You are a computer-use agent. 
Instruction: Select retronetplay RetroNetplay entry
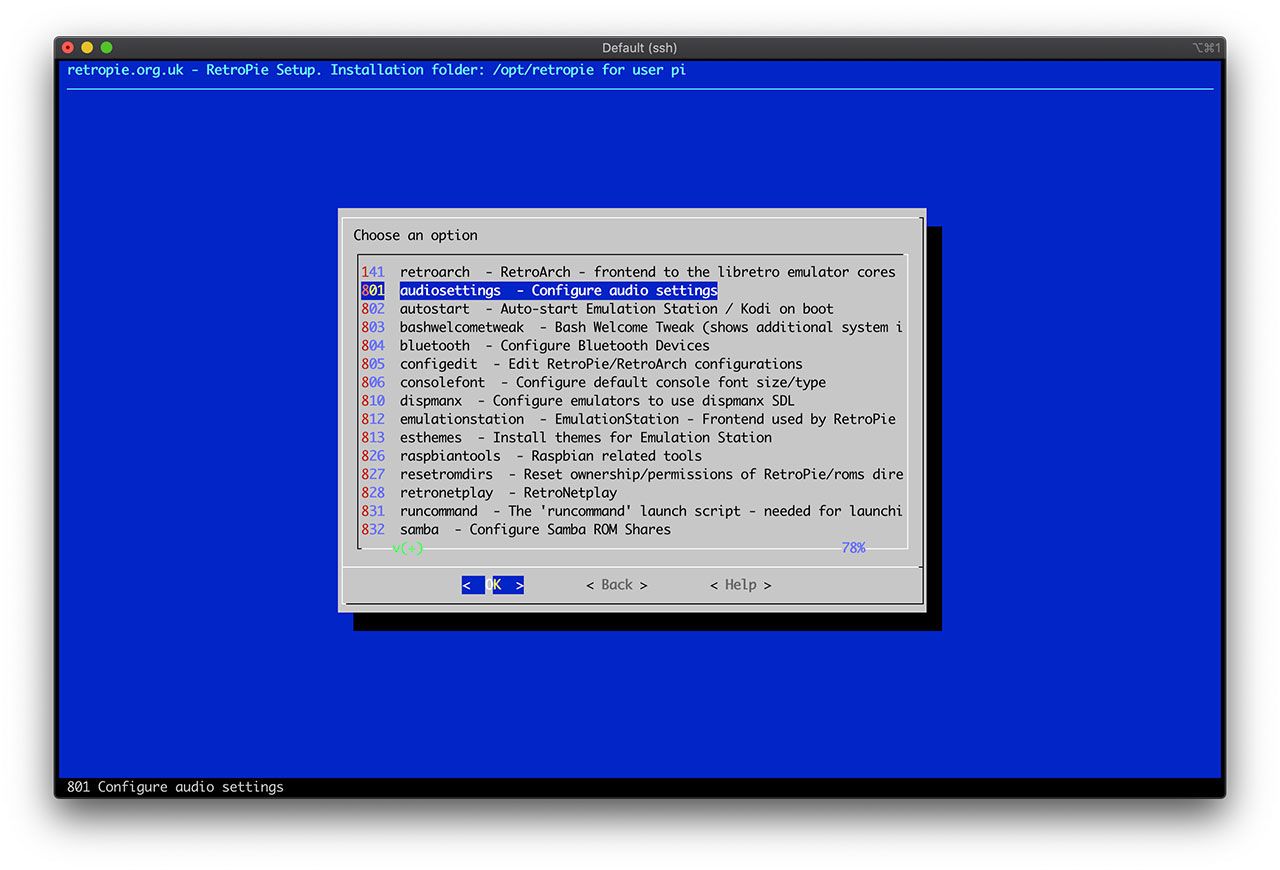[x=508, y=493]
